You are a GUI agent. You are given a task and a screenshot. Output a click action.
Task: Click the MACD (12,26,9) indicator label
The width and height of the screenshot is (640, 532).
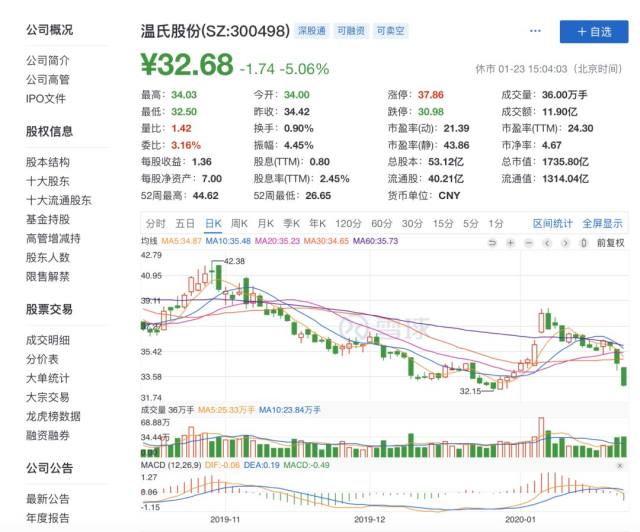point(171,465)
